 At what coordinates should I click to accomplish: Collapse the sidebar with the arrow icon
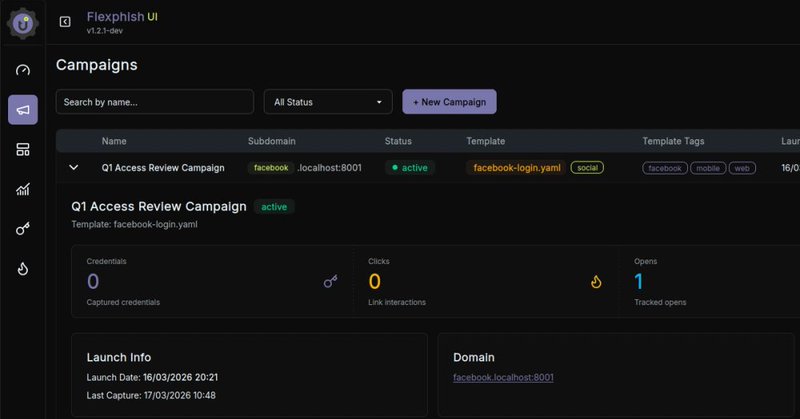65,22
